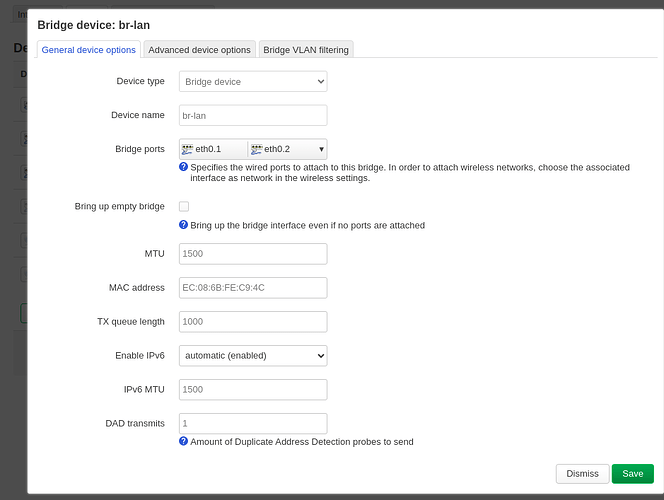Toggle the Bring up empty bridge checkbox
Screen dimensions: 664x500
(184, 206)
